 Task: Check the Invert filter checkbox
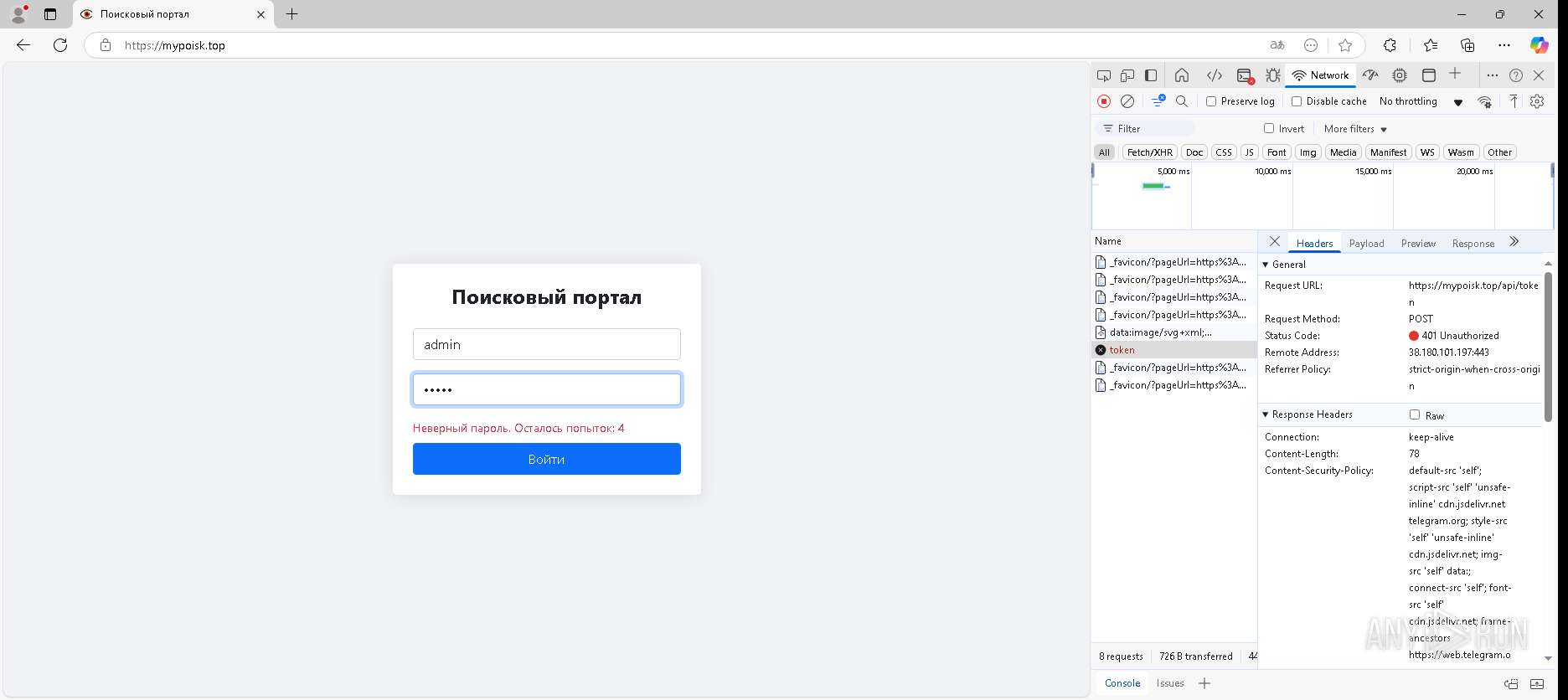(x=1269, y=128)
